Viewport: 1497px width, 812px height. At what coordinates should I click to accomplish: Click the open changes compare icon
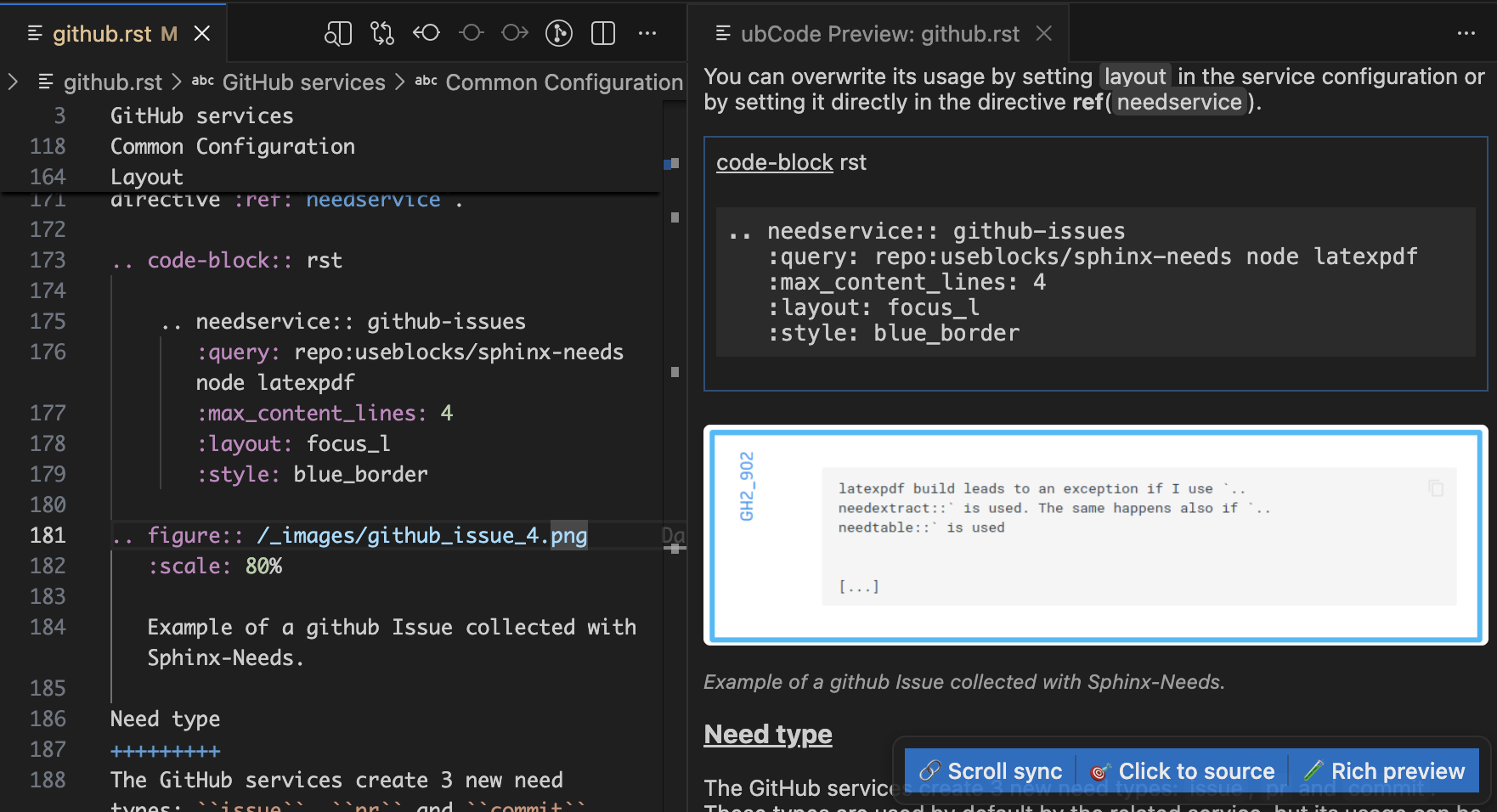click(x=381, y=33)
